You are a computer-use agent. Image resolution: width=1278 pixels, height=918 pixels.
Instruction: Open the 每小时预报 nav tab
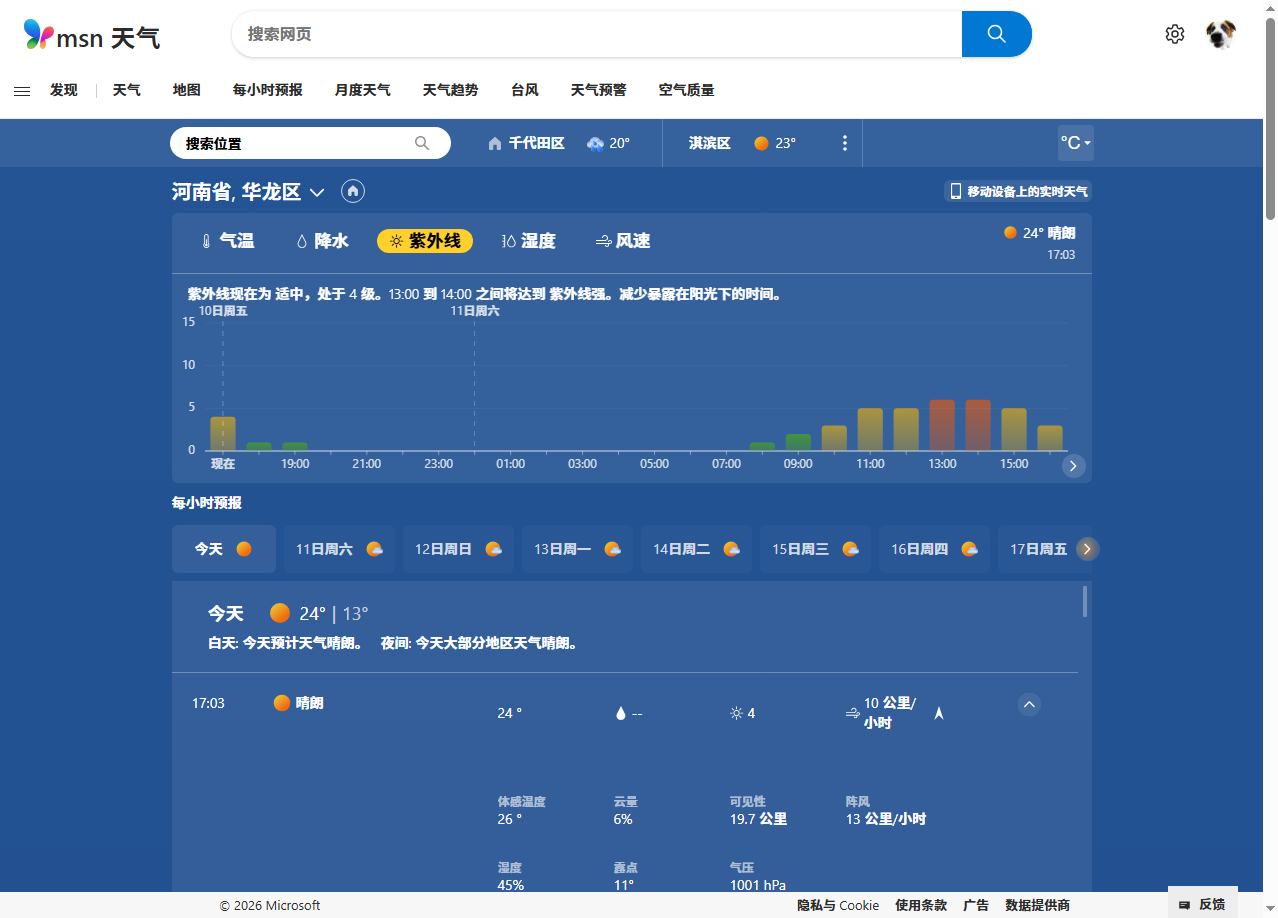point(267,90)
